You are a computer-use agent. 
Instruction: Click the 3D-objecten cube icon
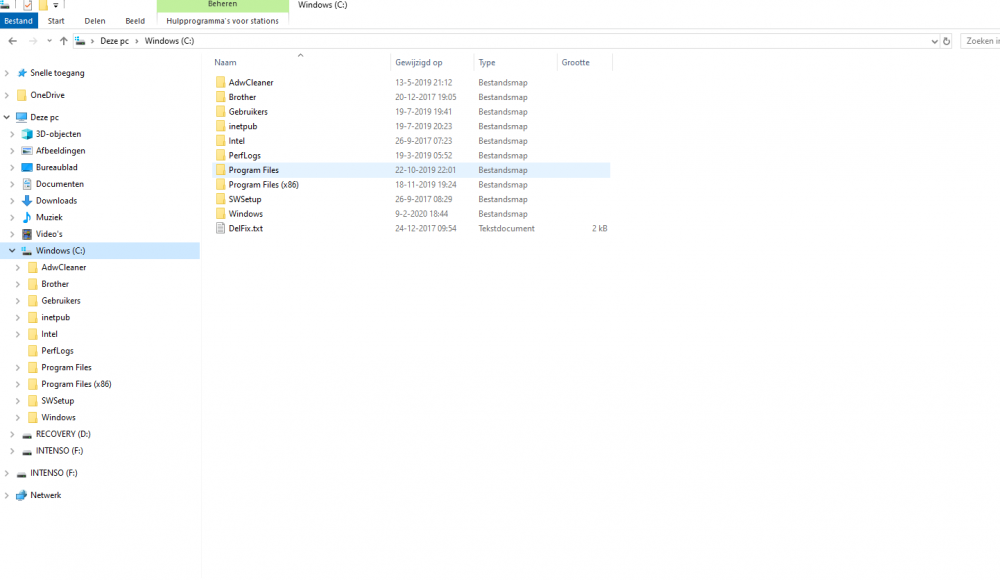[27, 134]
